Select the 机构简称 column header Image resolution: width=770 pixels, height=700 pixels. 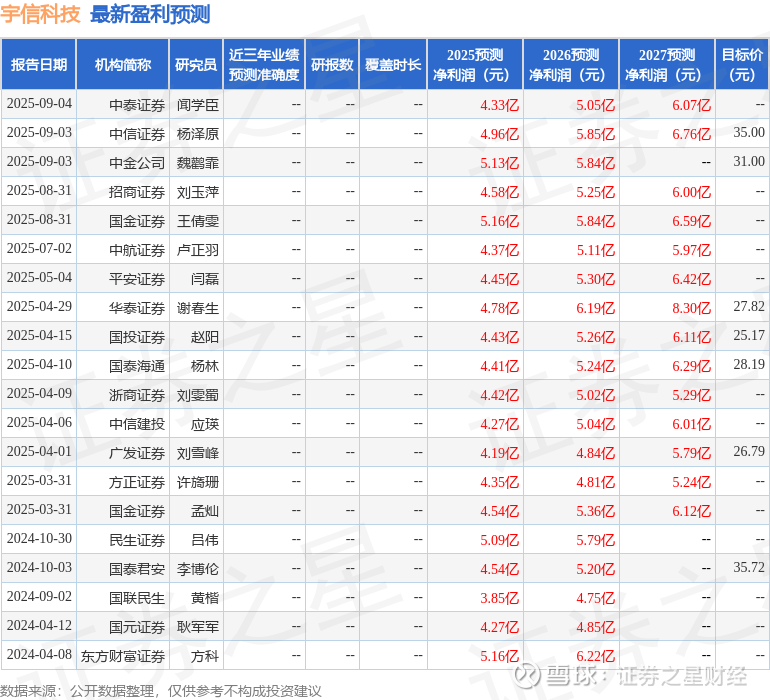(x=123, y=64)
